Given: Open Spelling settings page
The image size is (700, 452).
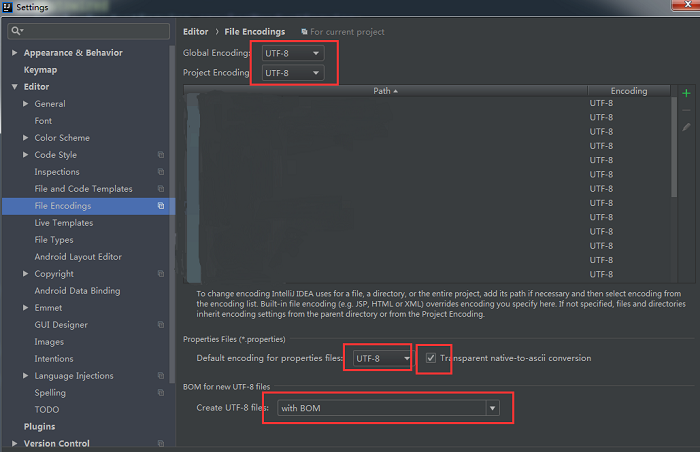Looking at the screenshot, I should coord(50,392).
